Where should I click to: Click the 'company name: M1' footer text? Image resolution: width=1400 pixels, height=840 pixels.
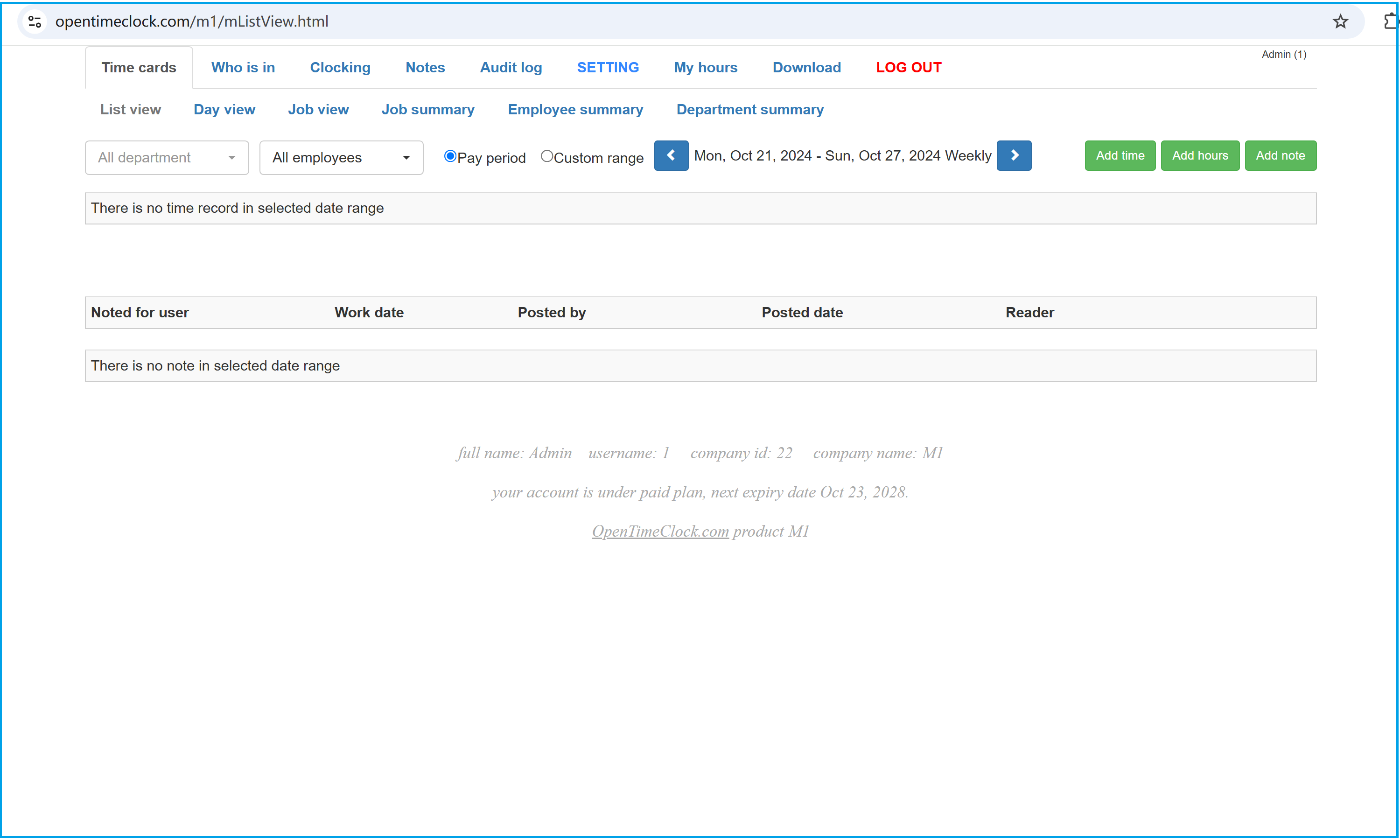[878, 453]
